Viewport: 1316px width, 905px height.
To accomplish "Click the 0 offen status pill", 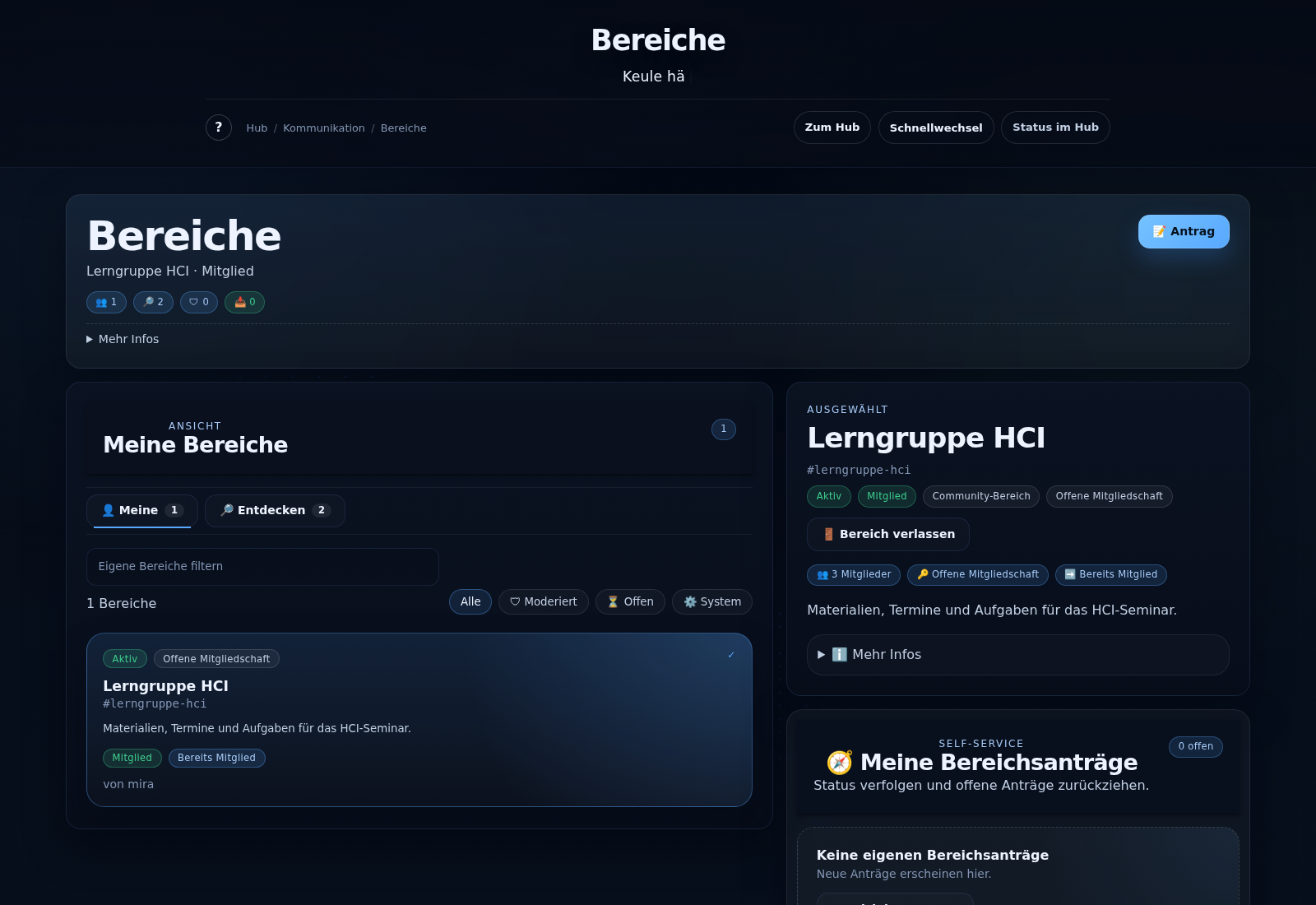I will click(1195, 746).
